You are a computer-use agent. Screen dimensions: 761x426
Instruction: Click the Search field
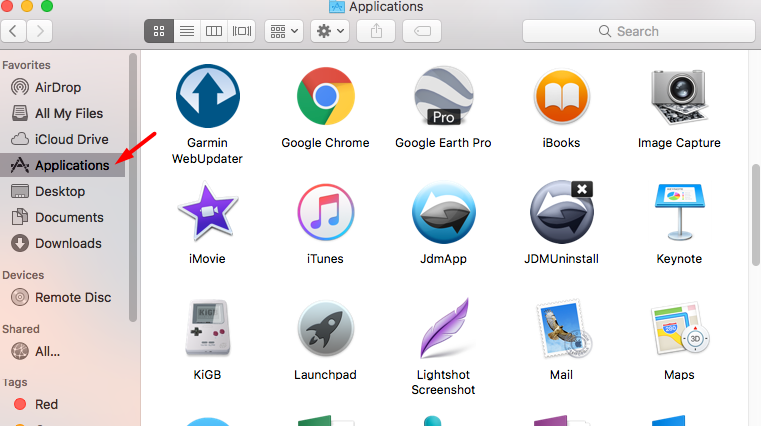639,32
